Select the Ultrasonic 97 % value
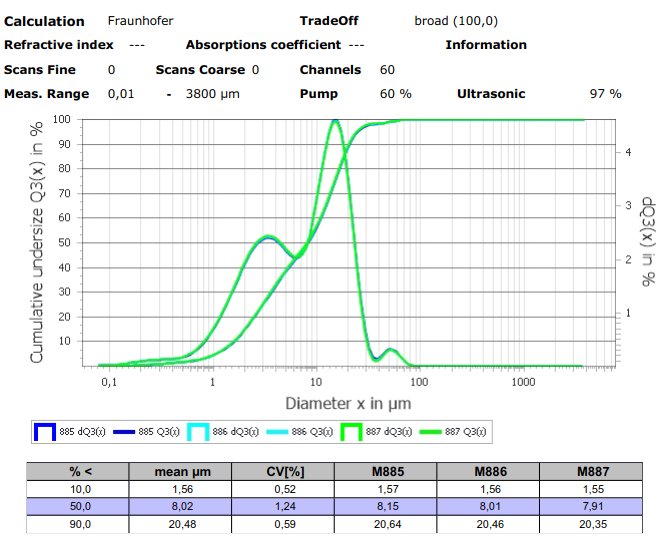This screenshot has height=536, width=665. [605, 94]
